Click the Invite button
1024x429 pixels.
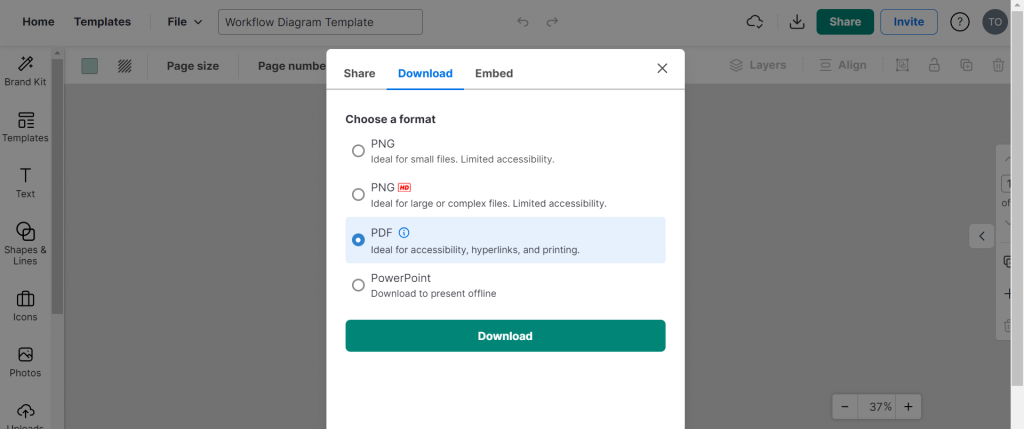coord(909,22)
